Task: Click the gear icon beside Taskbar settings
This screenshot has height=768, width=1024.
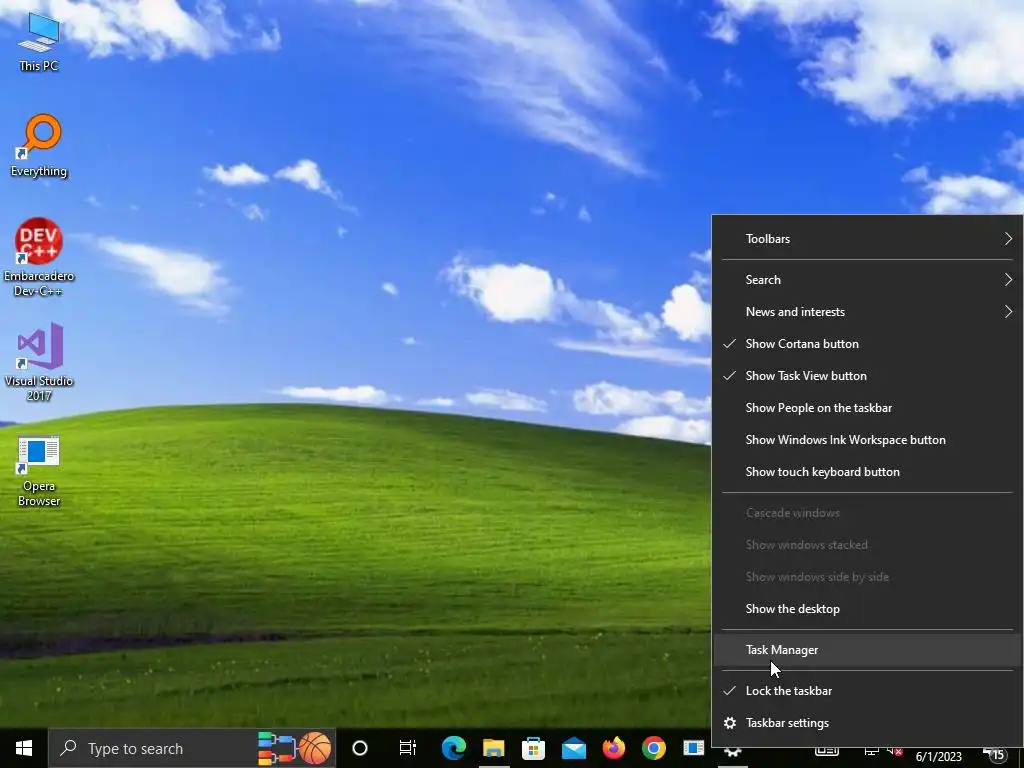Action: pyautogui.click(x=730, y=723)
